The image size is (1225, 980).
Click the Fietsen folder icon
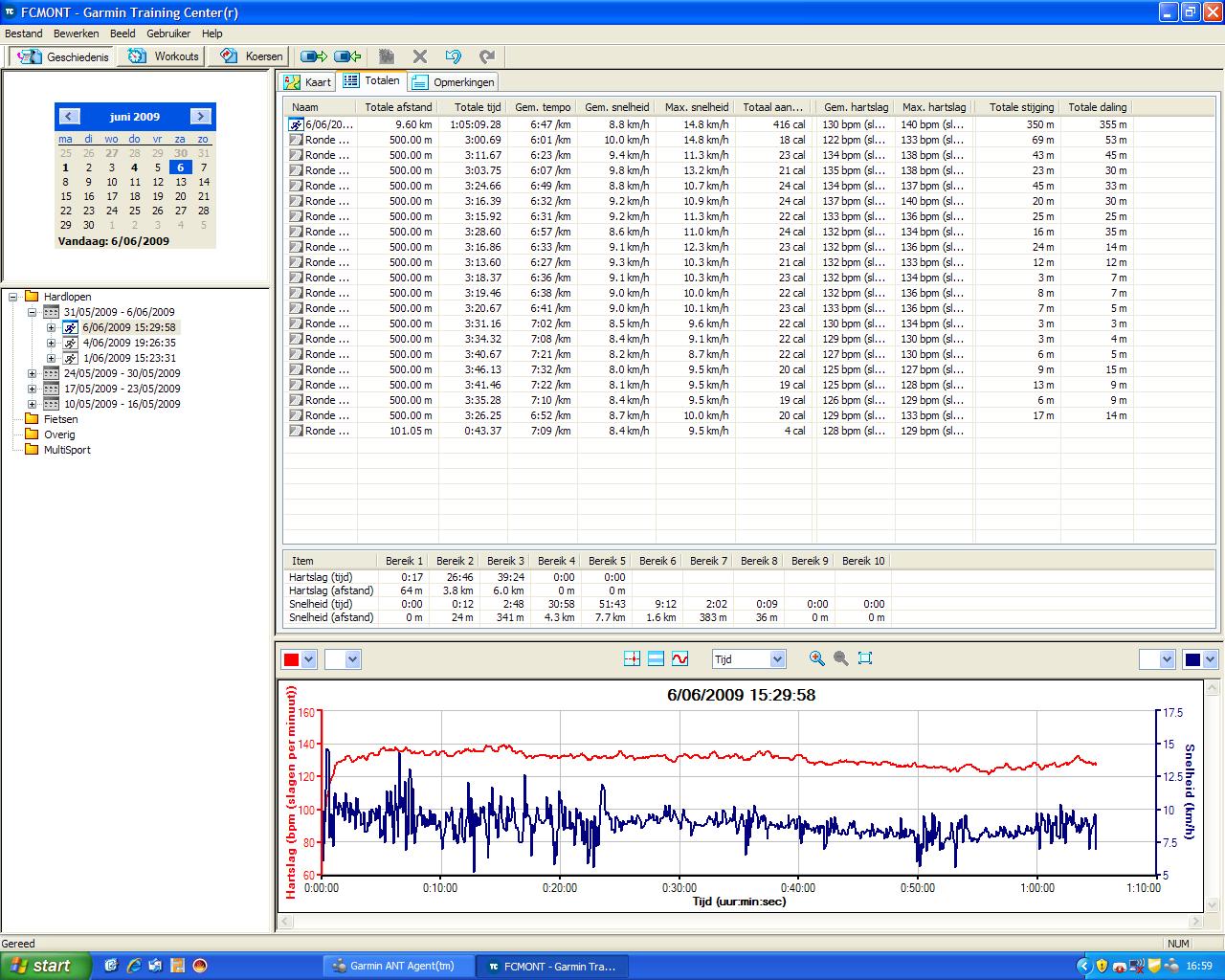pos(32,419)
